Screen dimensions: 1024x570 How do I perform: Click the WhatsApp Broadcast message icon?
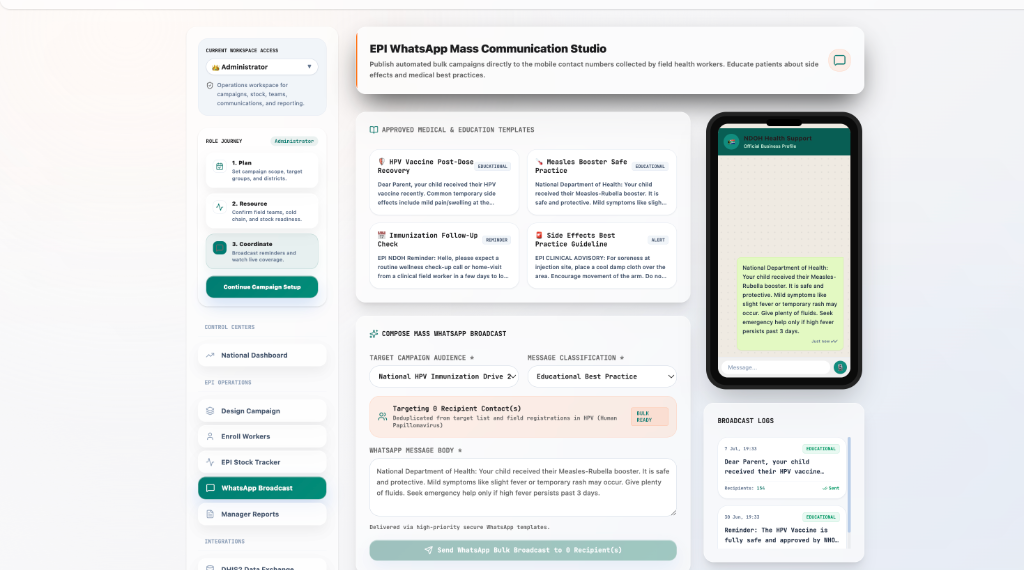pyautogui.click(x=210, y=488)
